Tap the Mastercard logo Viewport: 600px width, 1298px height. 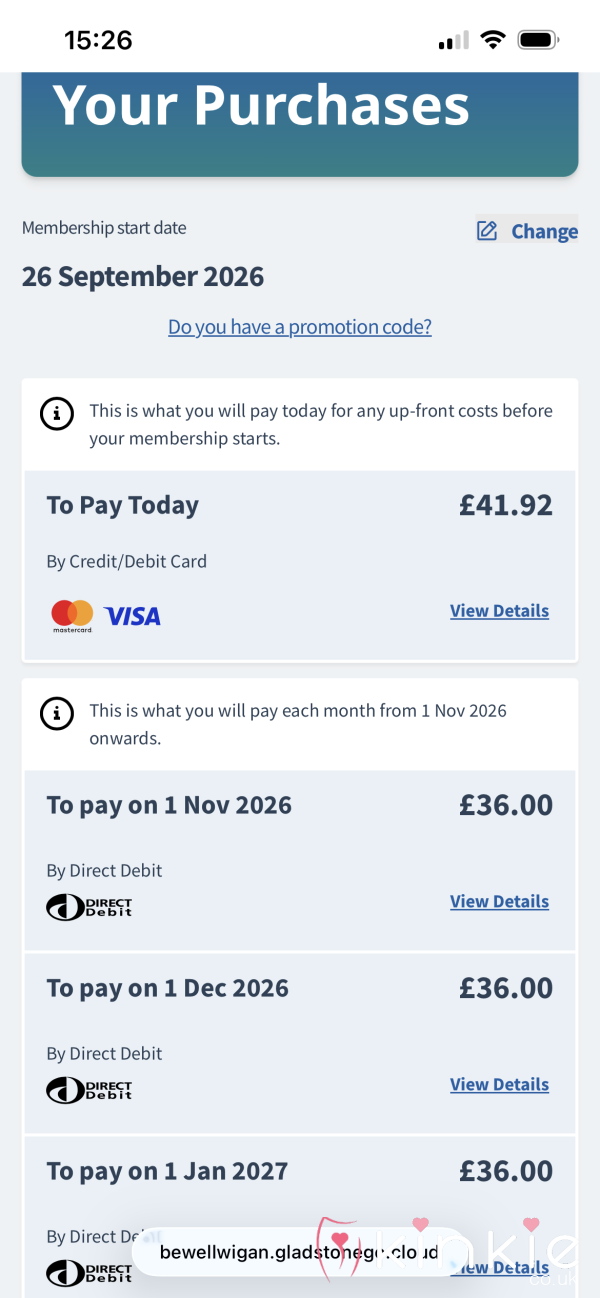72,616
